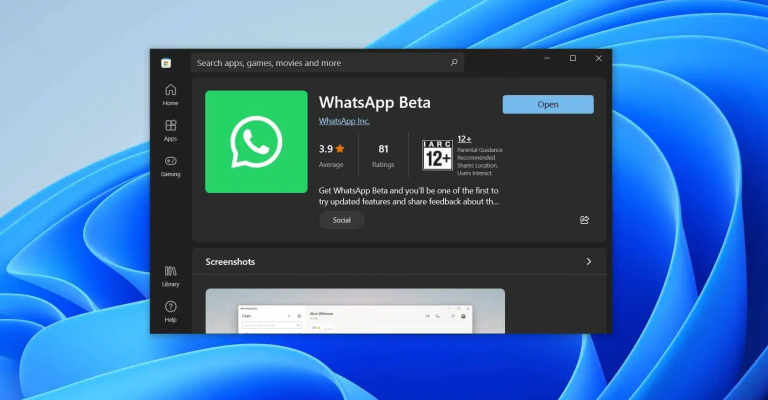Image resolution: width=768 pixels, height=400 pixels.
Task: Click the green WhatsApp Beta app logo
Action: [256, 141]
